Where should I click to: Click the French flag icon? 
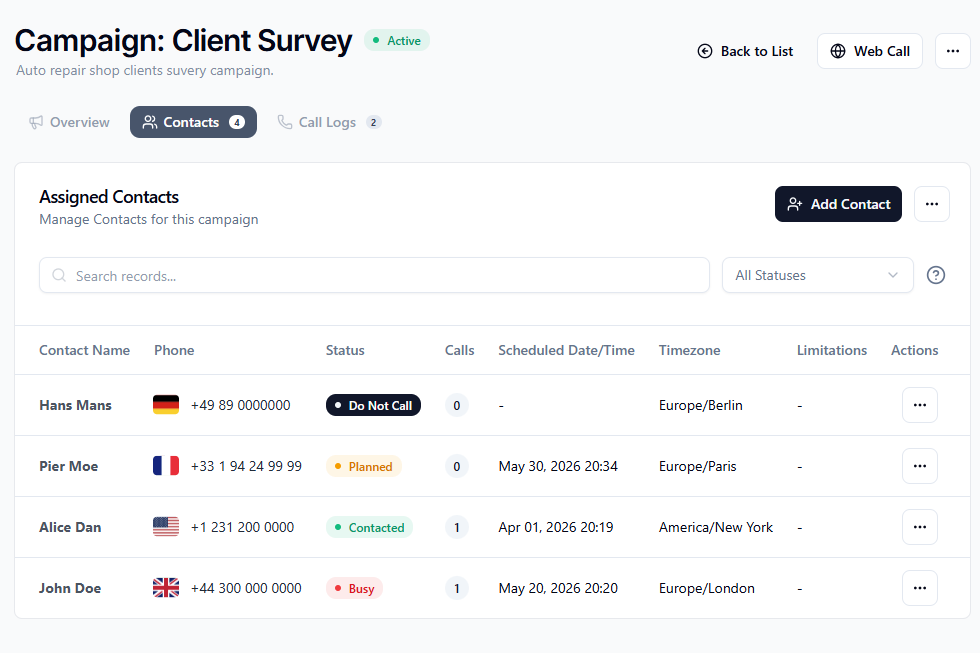[166, 466]
